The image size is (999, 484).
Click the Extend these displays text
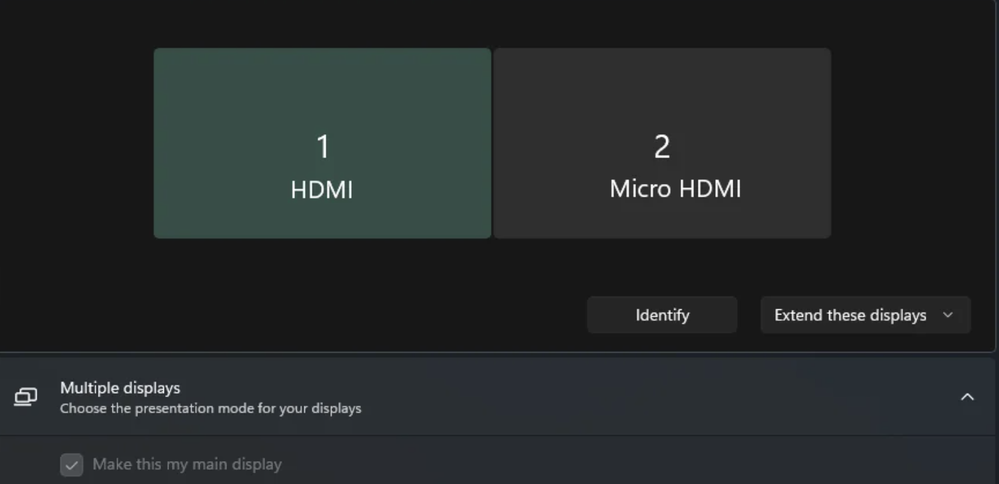(850, 315)
